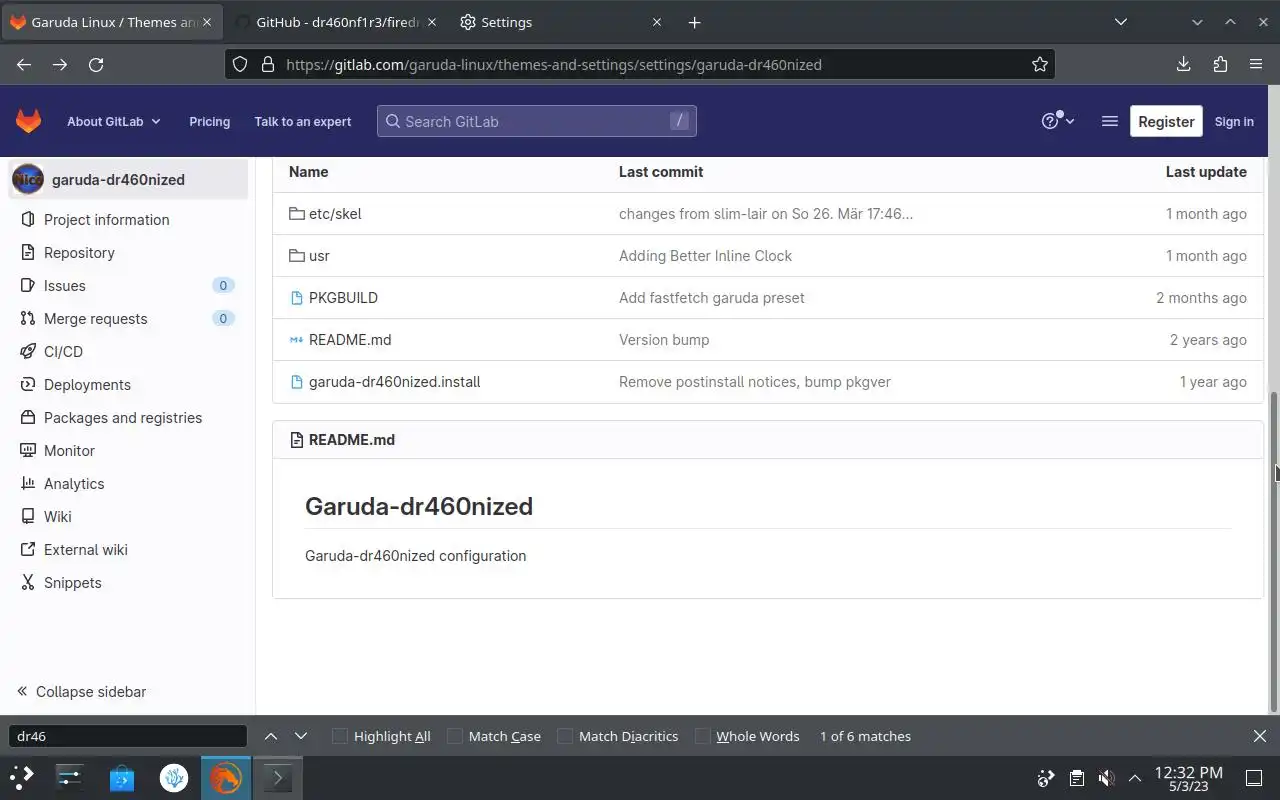Toggle the Highlight All checkbox
Viewport: 1280px width, 800px height.
point(340,736)
